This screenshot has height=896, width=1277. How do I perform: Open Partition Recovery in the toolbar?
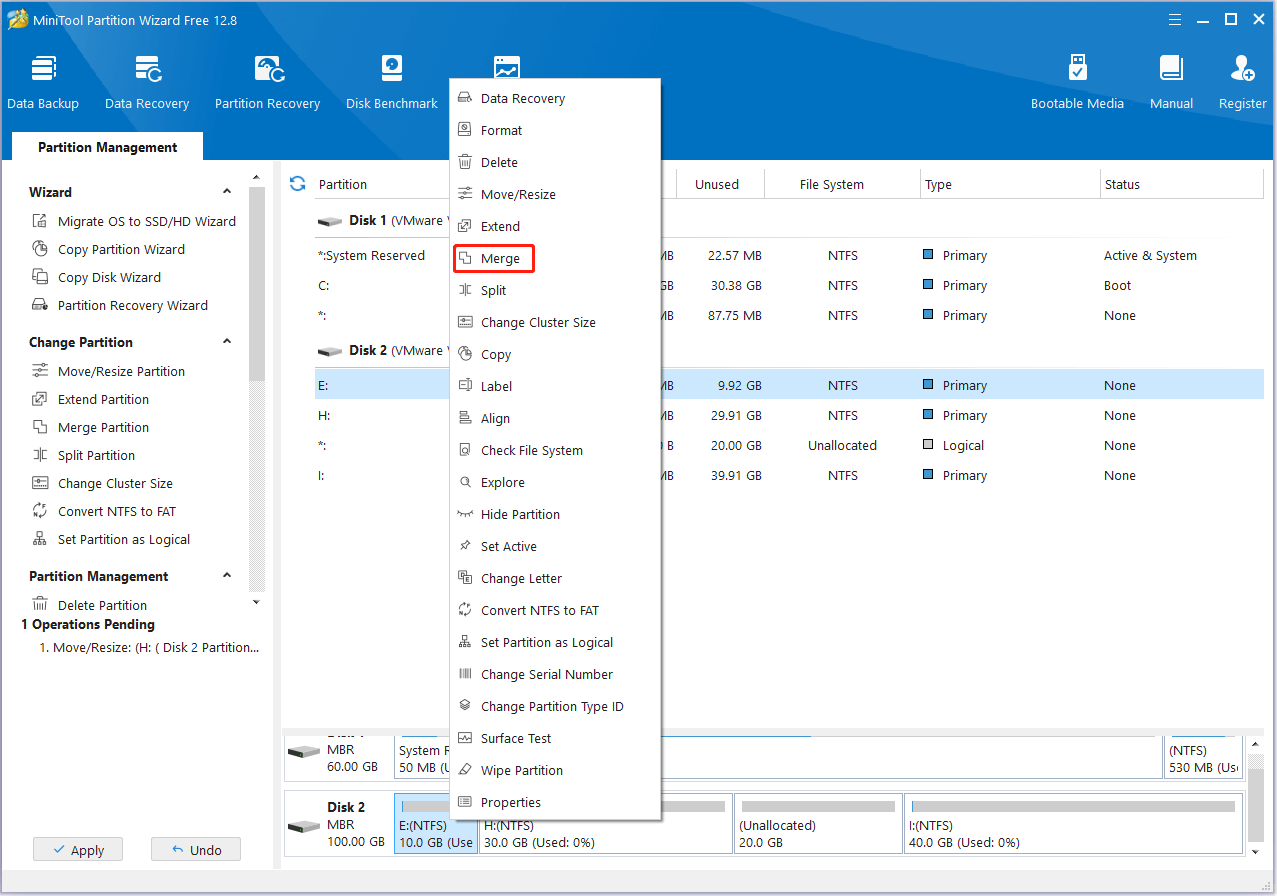(x=267, y=82)
